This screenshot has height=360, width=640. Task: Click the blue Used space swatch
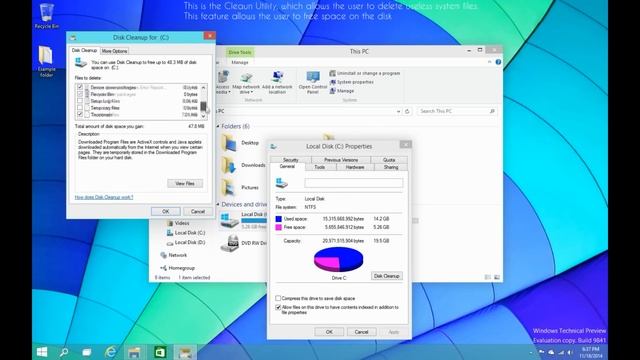tap(278, 219)
